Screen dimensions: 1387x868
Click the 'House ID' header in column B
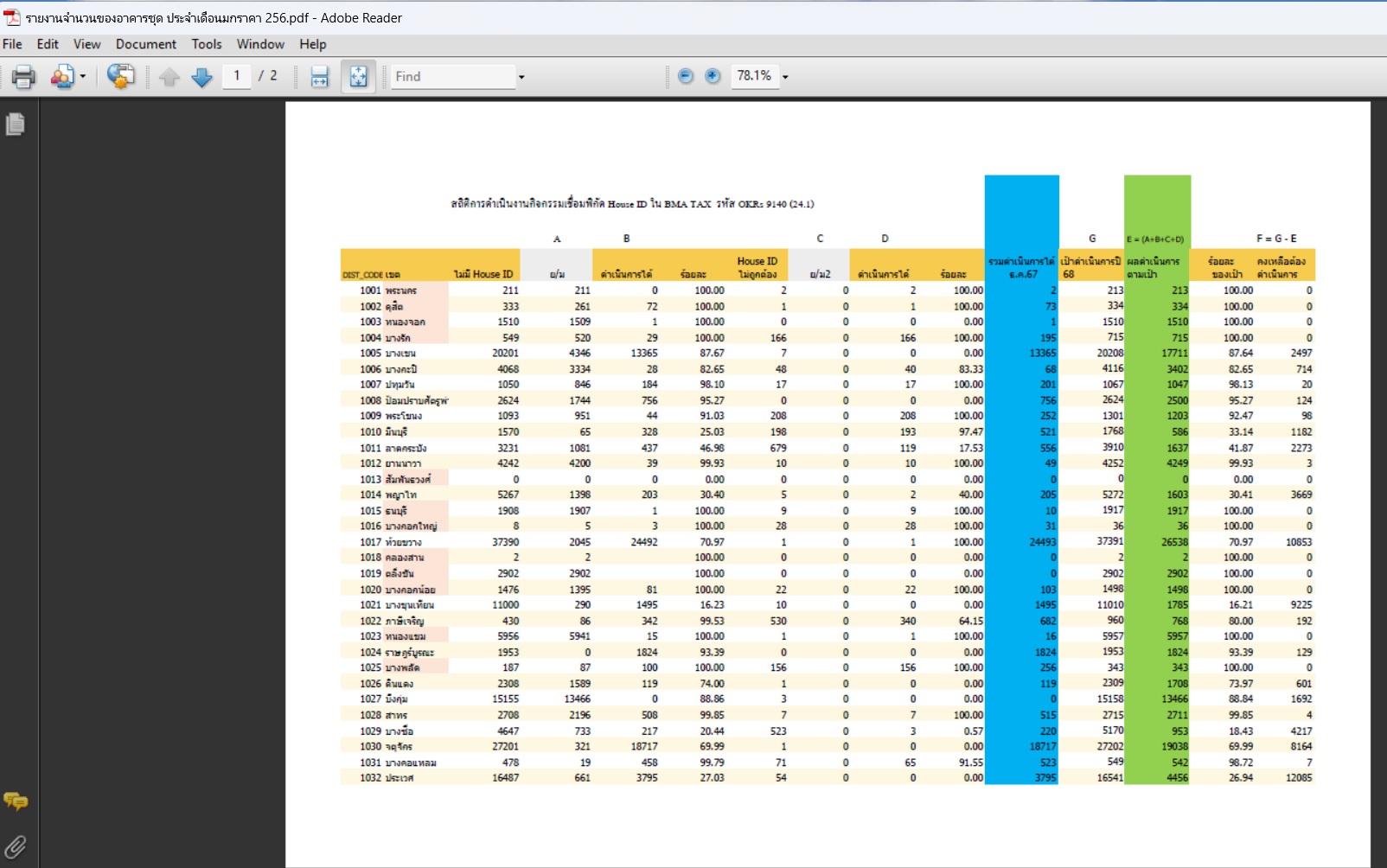(757, 261)
